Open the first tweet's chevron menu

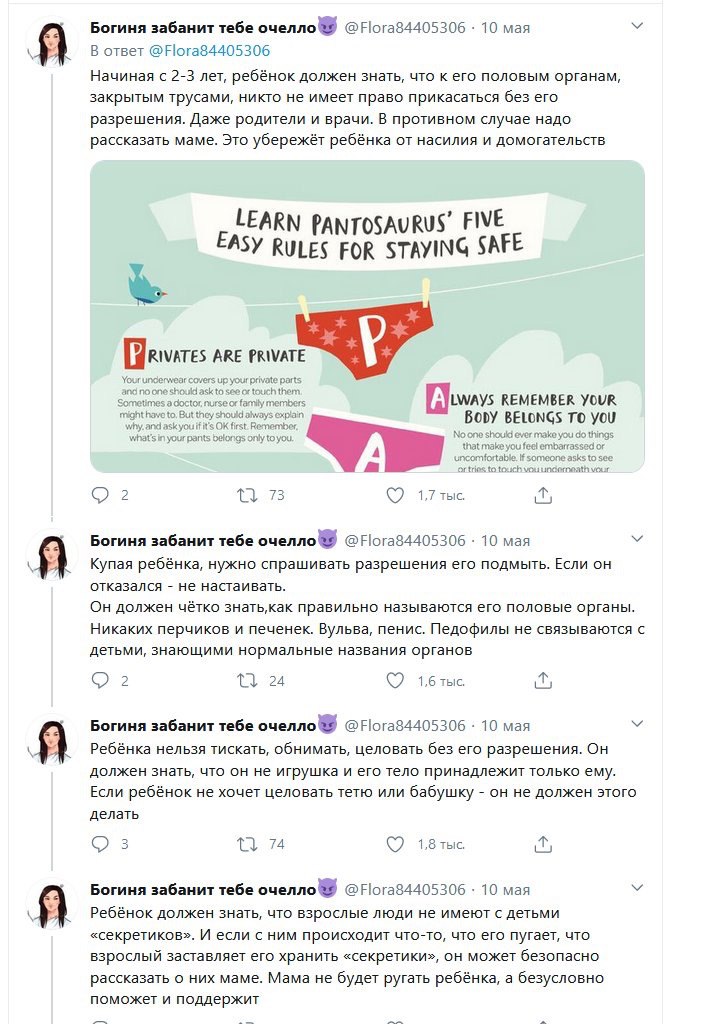(637, 26)
